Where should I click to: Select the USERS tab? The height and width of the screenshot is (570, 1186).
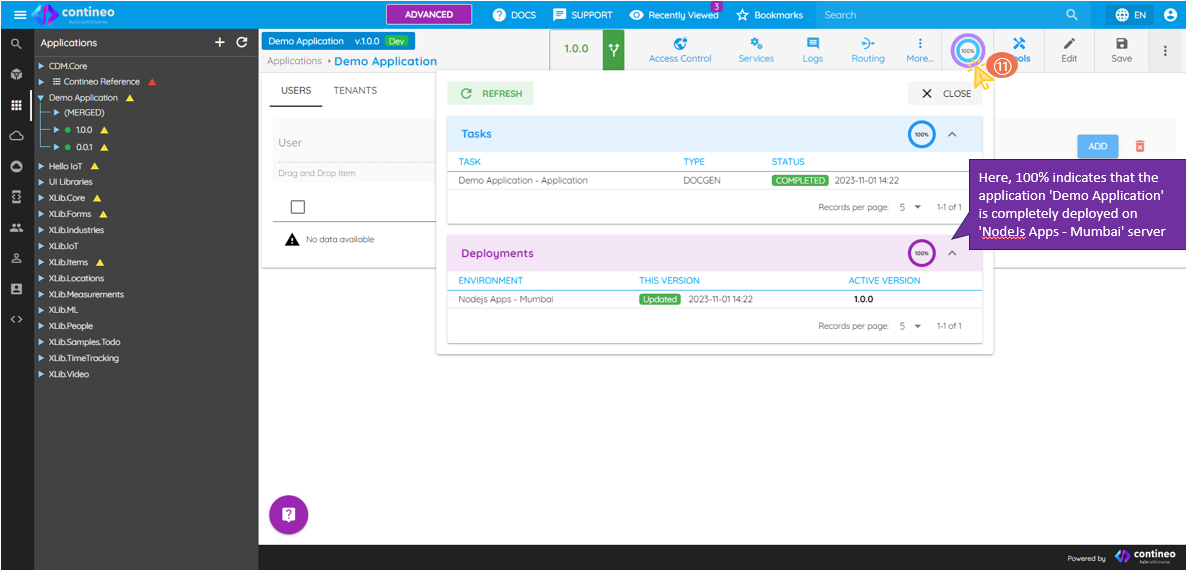click(296, 91)
